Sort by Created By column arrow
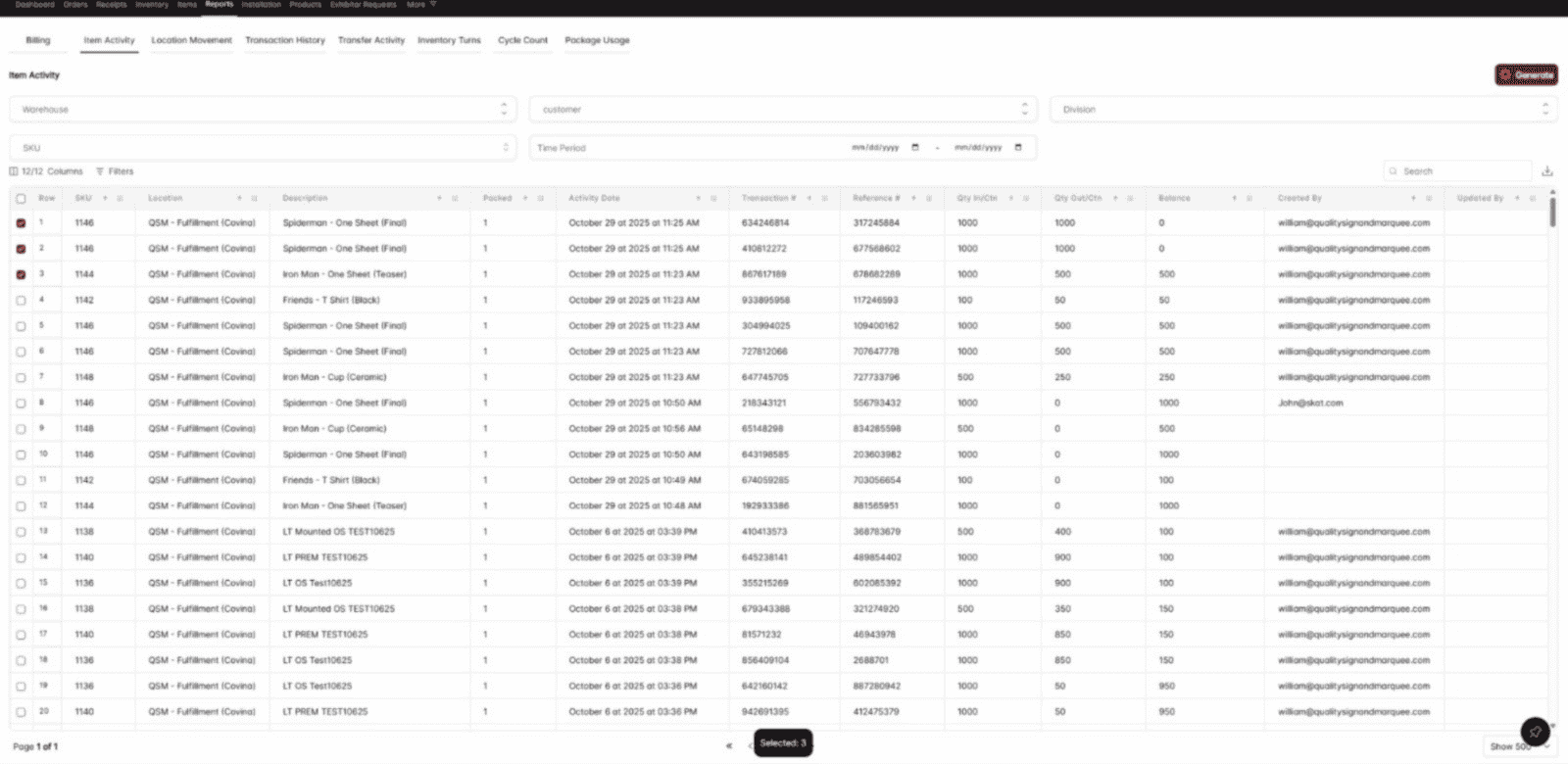The image size is (1568, 764). [x=1413, y=198]
